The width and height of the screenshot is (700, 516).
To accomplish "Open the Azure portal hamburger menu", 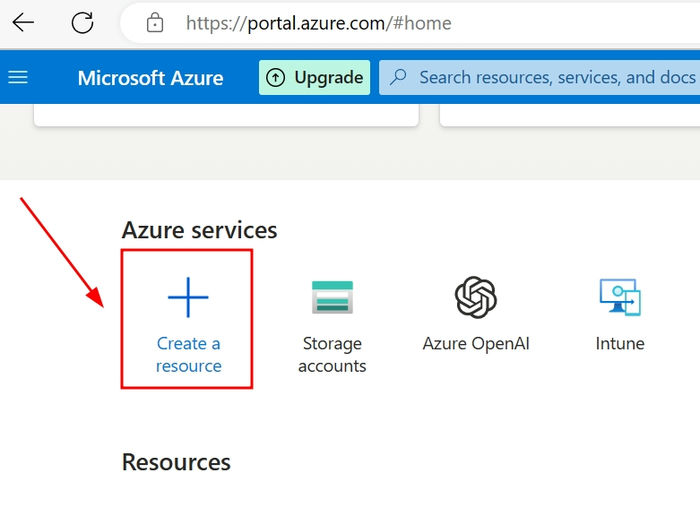I will tap(18, 77).
